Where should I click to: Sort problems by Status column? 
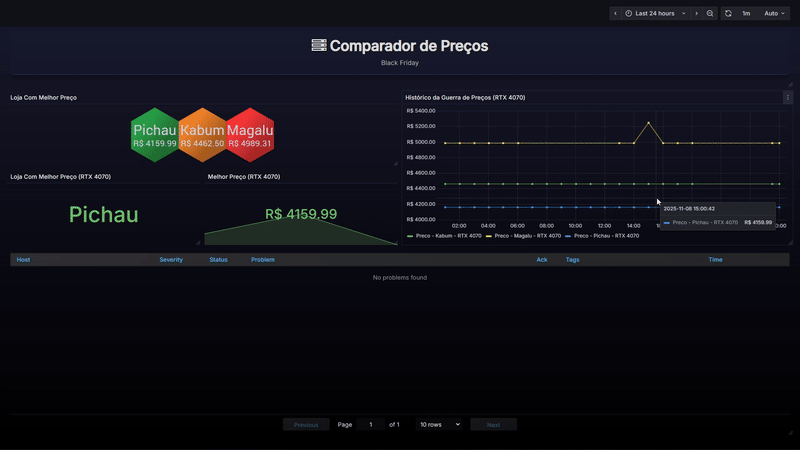pos(218,260)
